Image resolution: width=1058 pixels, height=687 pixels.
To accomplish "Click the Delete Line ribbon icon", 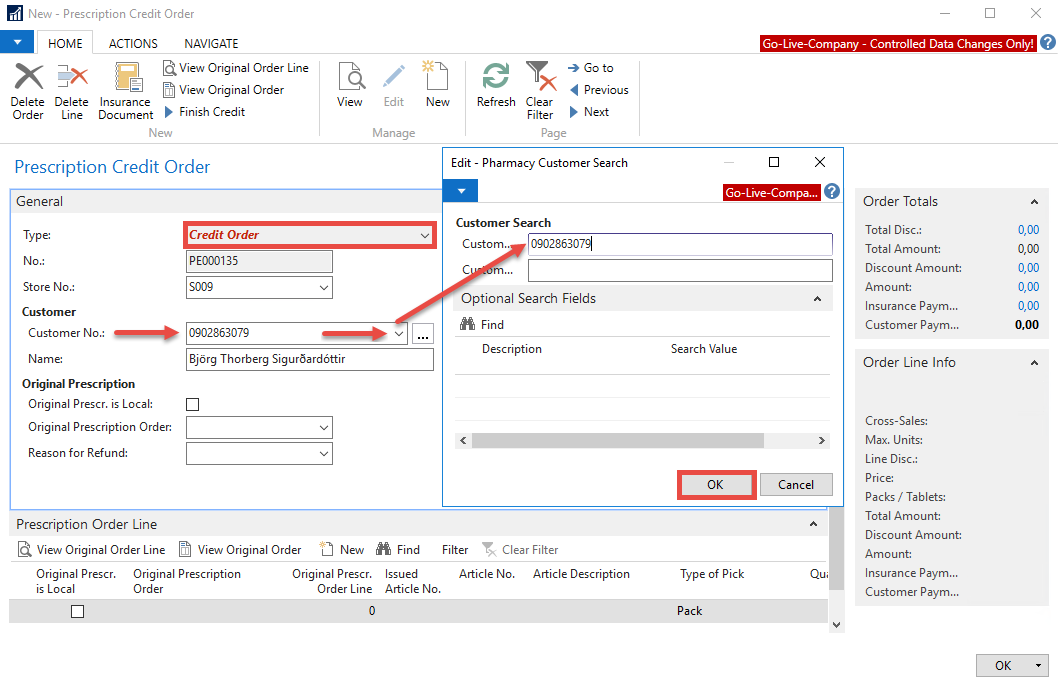I will [x=71, y=77].
